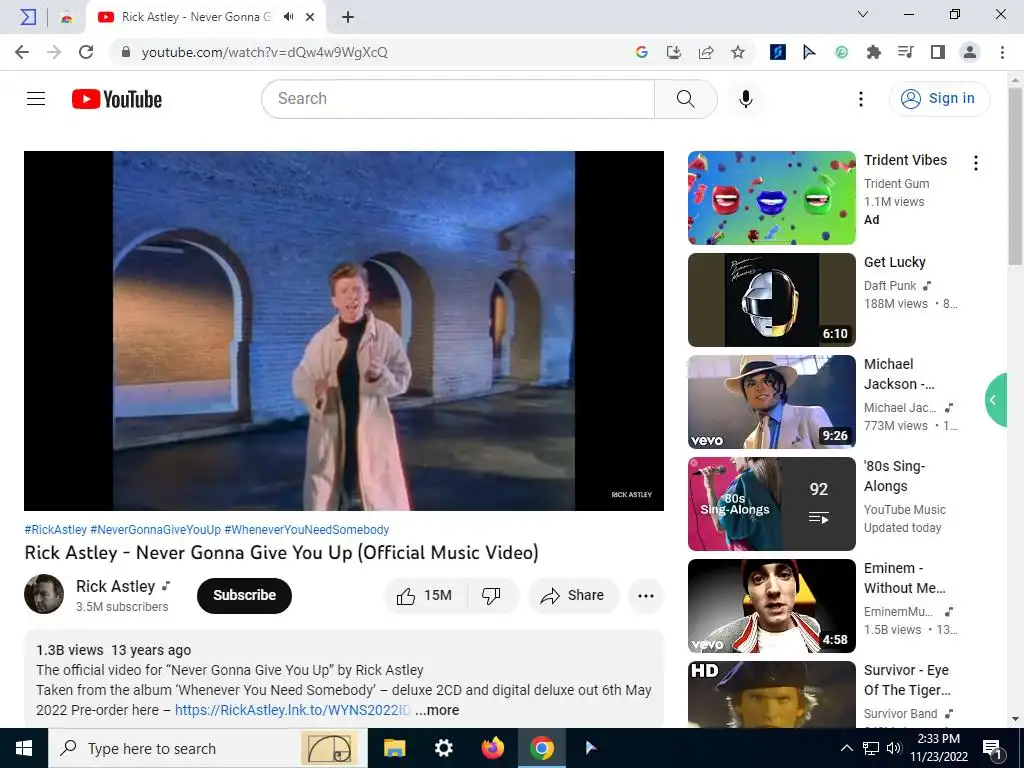
Task: Click the volume icon in system tray
Action: pyautogui.click(x=894, y=748)
